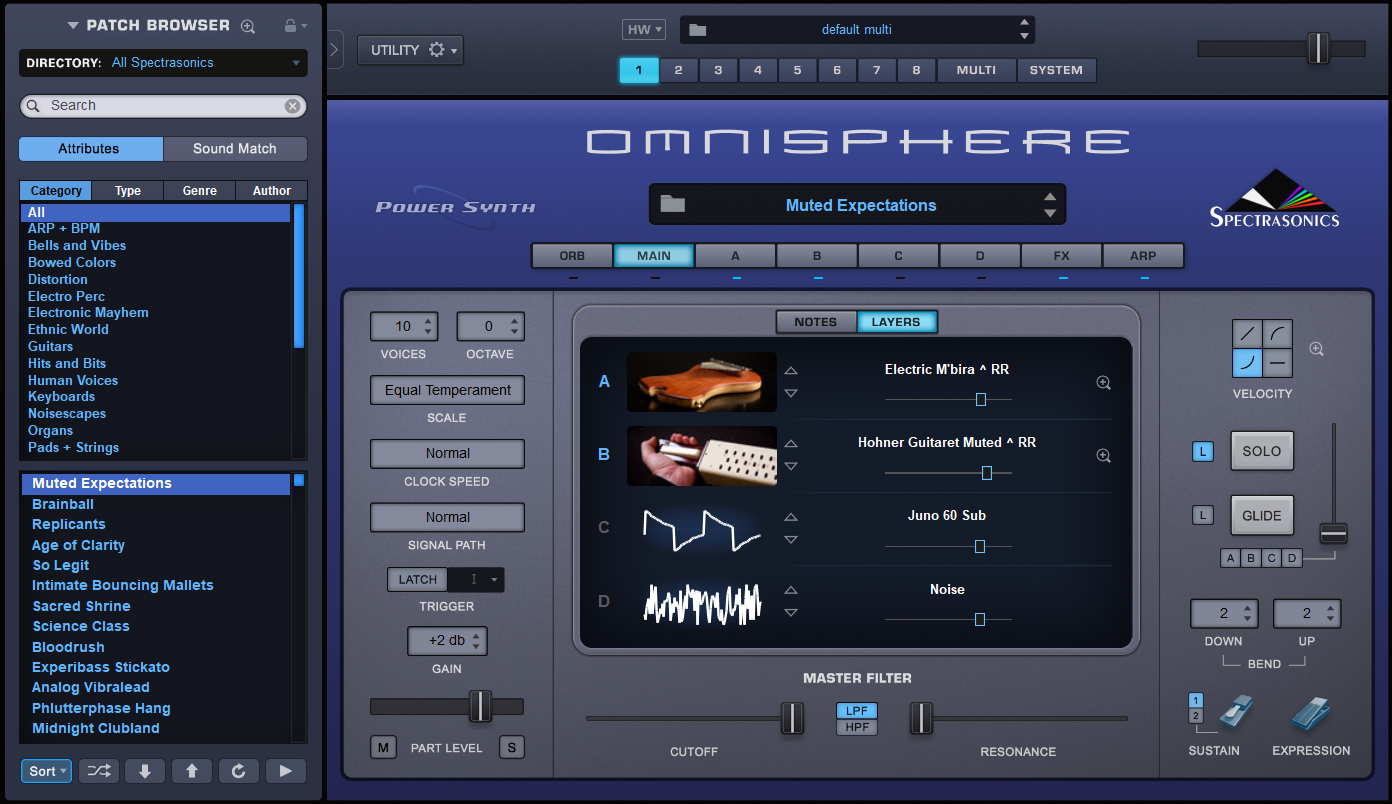Click the Utility gear icon
Screen dimensions: 1392x804
pyautogui.click(x=436, y=50)
